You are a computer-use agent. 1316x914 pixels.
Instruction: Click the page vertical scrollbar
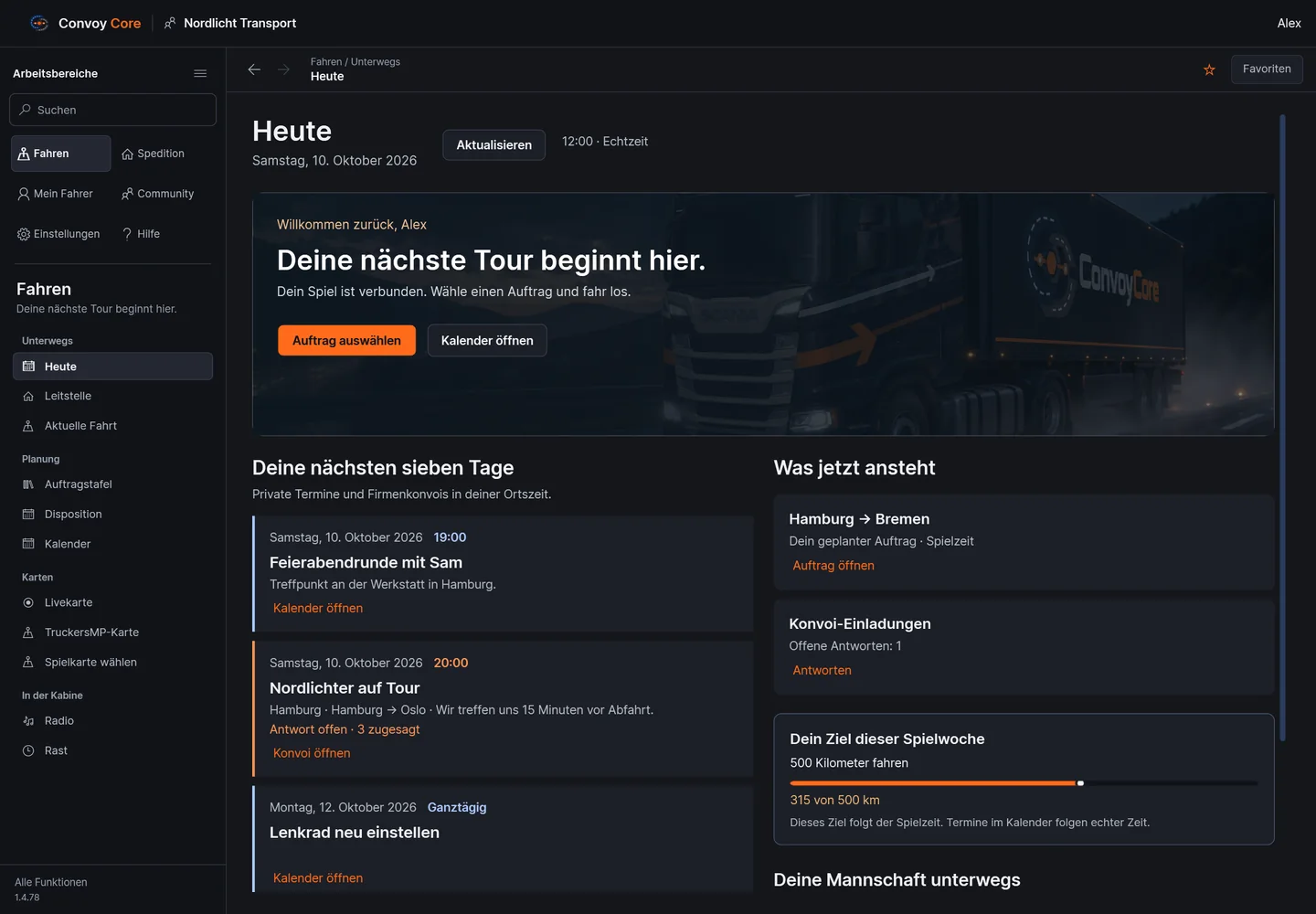point(1283,428)
